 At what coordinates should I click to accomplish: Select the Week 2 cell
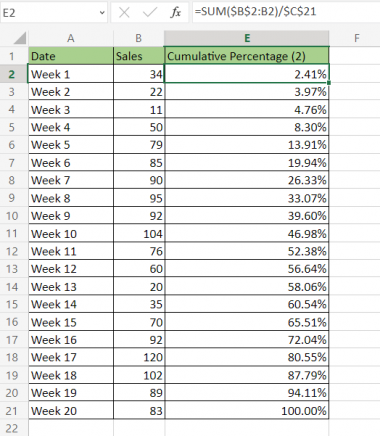[71, 91]
